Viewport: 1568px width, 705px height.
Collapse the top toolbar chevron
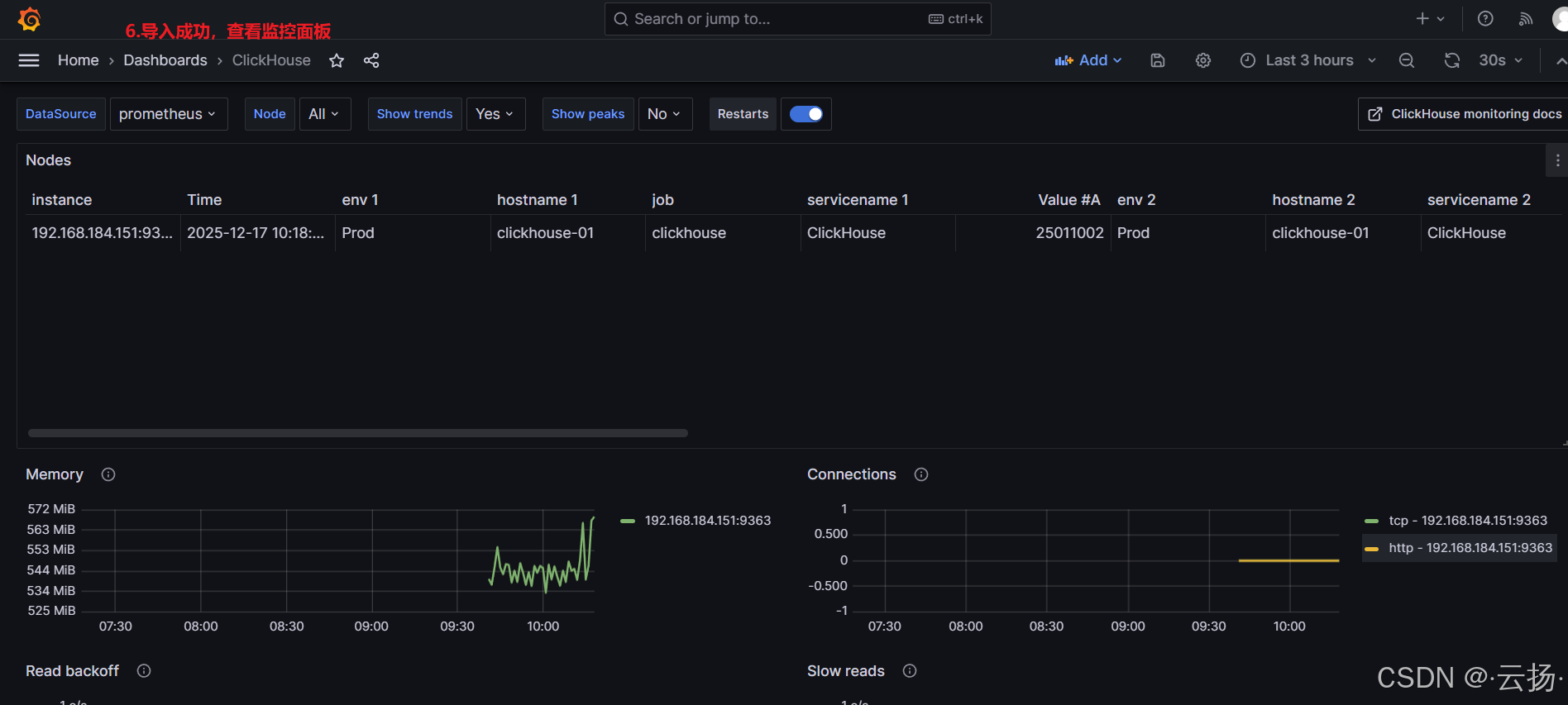click(x=1560, y=60)
